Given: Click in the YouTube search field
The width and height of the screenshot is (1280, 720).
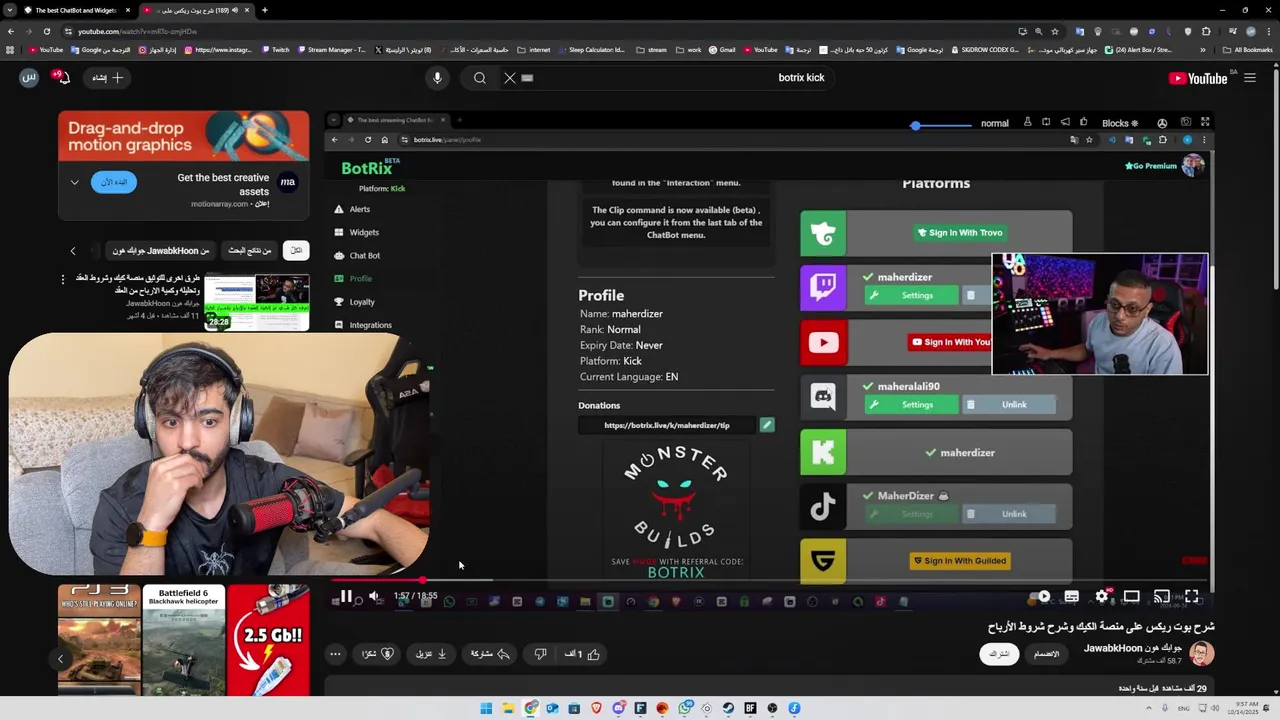Looking at the screenshot, I should [x=680, y=78].
